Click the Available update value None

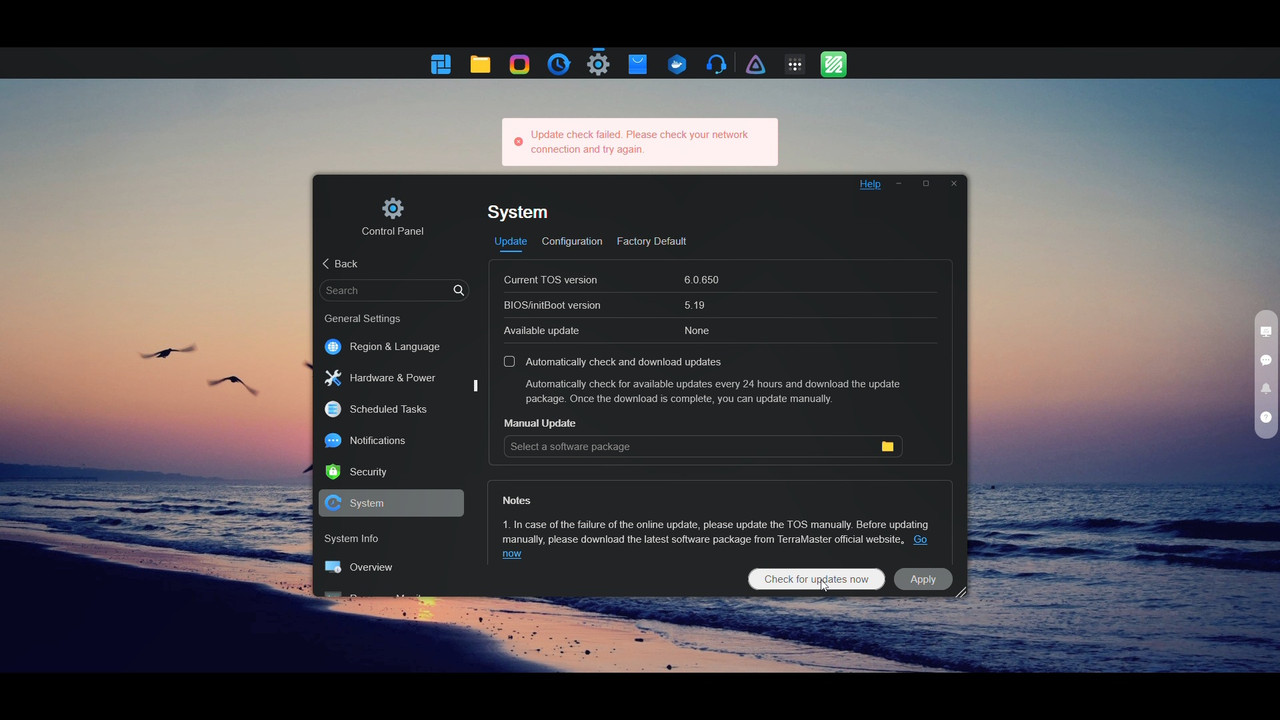pyautogui.click(x=696, y=330)
